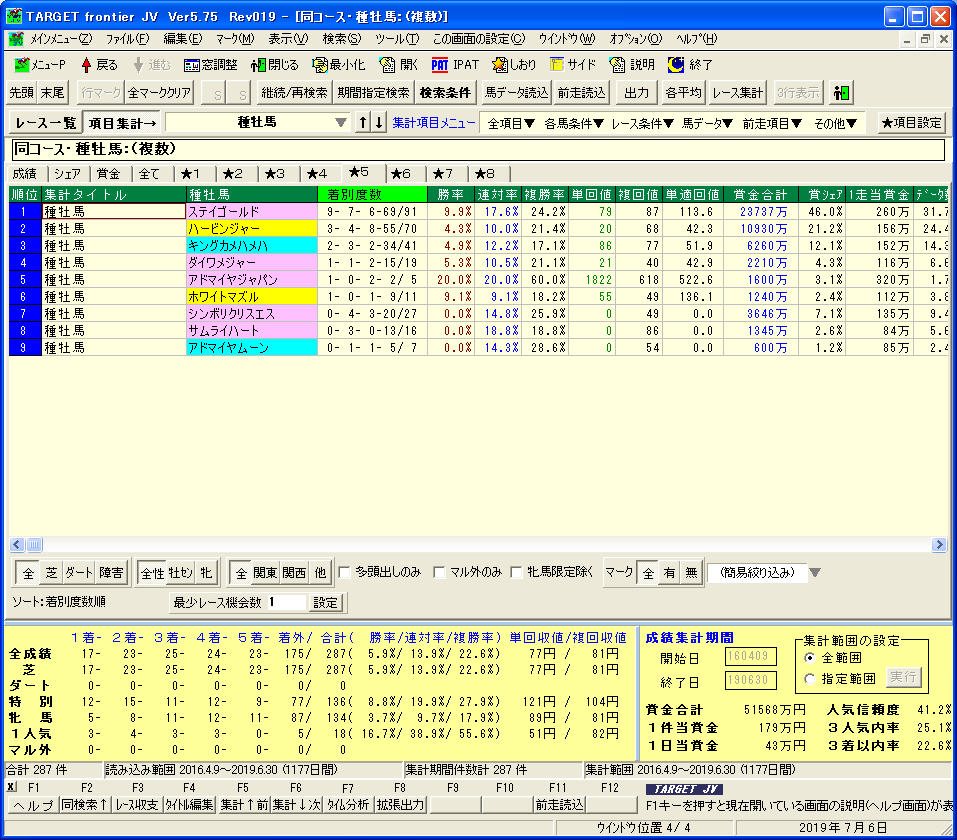Add a bookmark with the しおり icon

point(514,65)
